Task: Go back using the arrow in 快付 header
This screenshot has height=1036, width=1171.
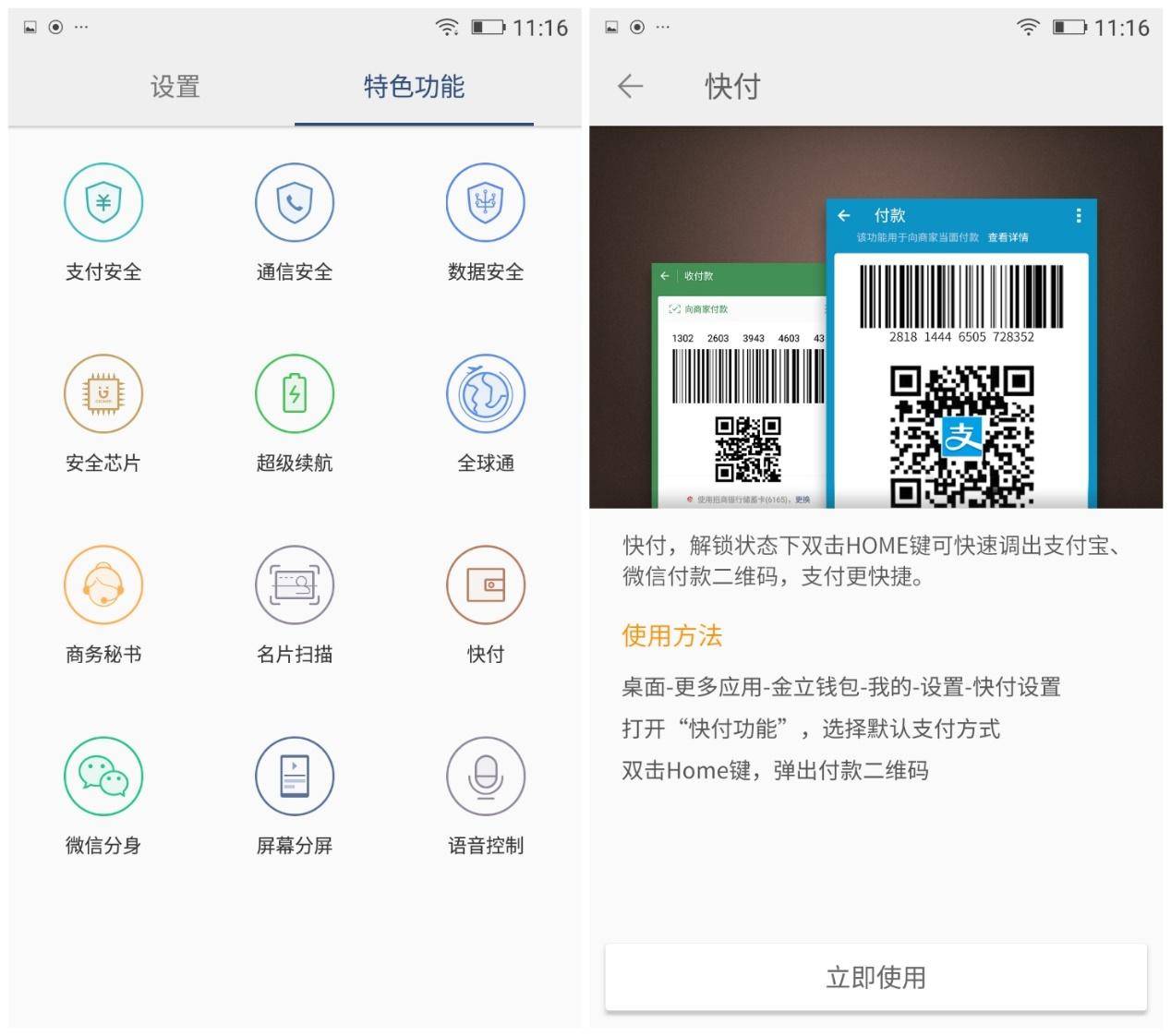Action: (x=630, y=86)
